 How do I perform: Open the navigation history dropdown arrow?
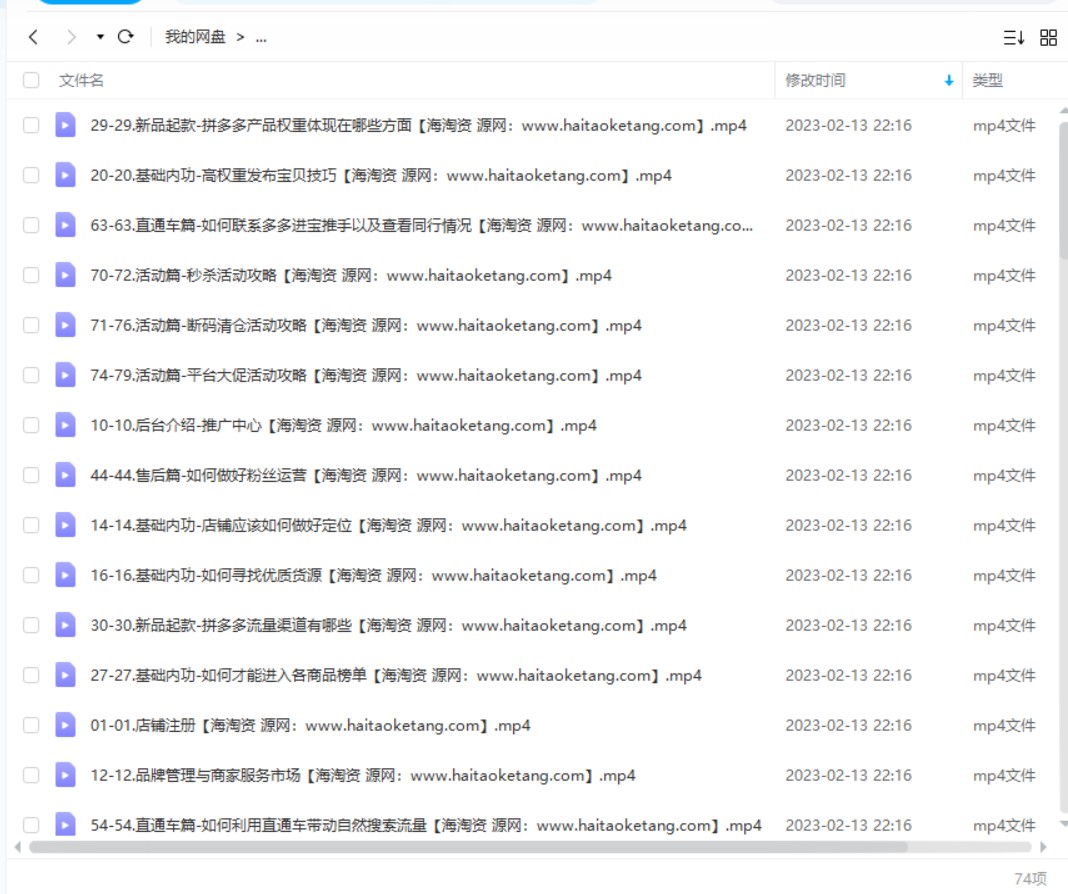[x=100, y=37]
